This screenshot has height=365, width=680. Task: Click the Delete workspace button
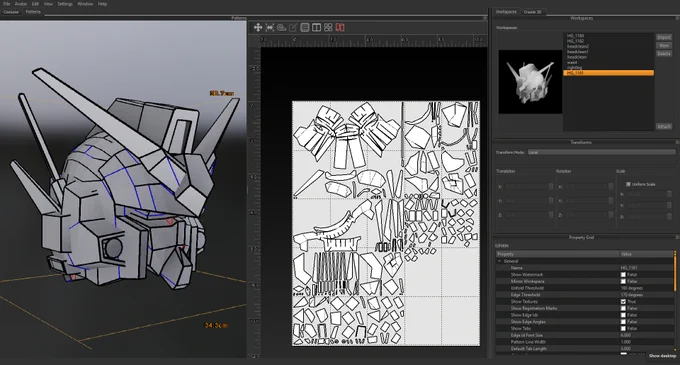[664, 54]
